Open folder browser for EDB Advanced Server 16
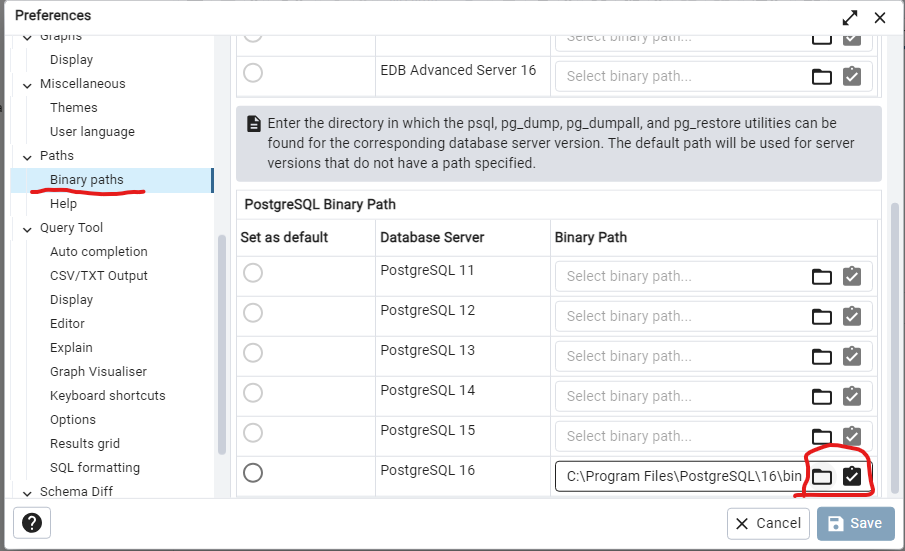Viewport: 905px width, 551px height. (x=821, y=76)
